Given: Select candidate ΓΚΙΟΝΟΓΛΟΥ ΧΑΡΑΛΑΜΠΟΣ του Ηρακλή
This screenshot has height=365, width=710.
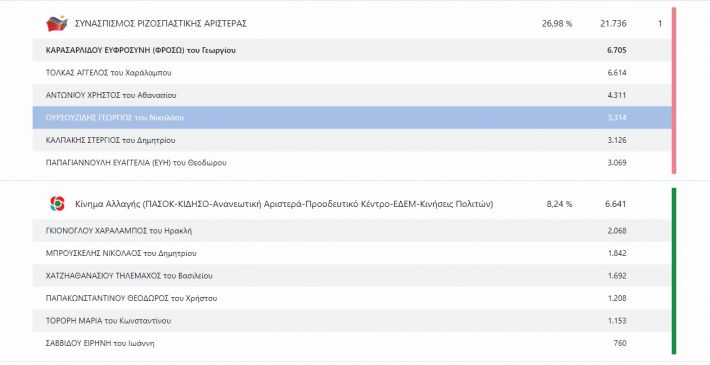Looking at the screenshot, I should tap(119, 231).
